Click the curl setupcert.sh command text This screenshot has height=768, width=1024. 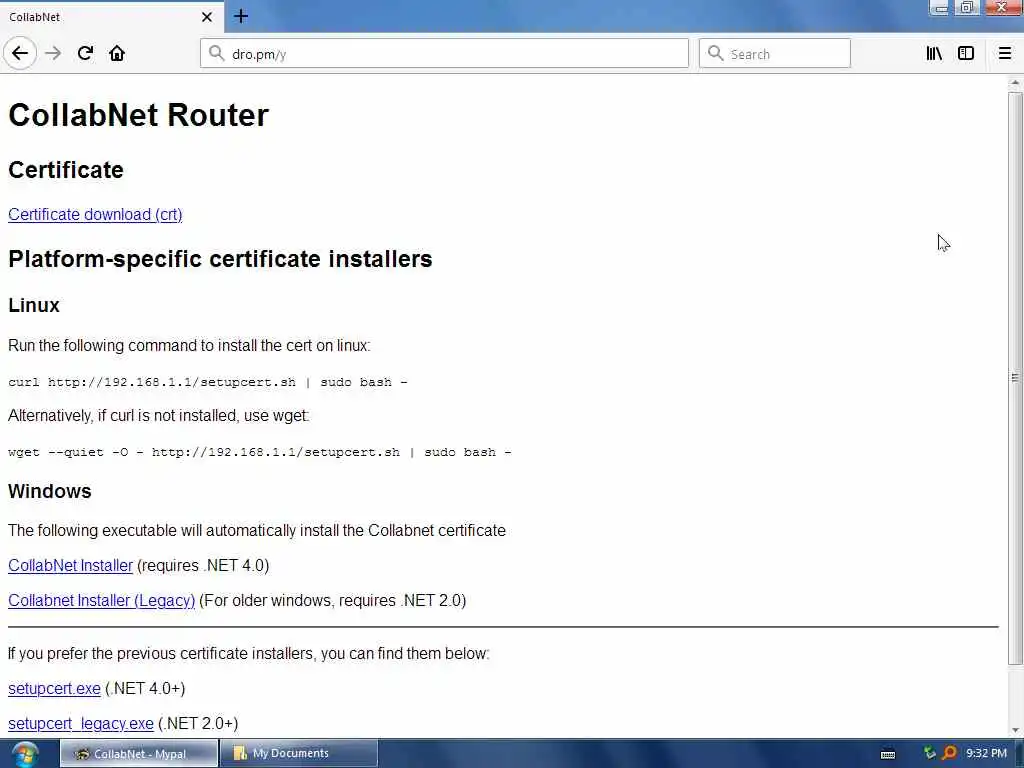point(208,383)
